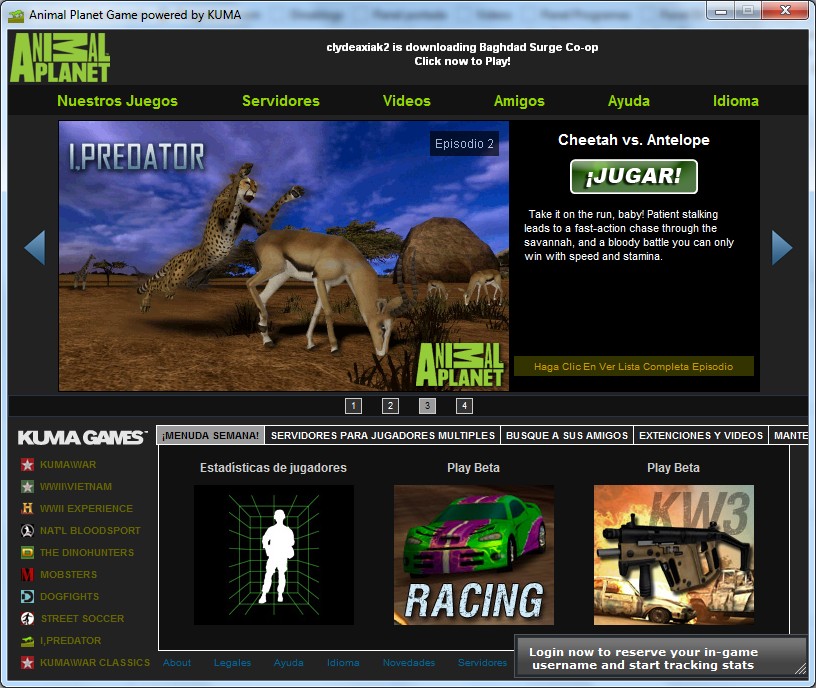The width and height of the screenshot is (816, 688).
Task: Open the WWII\VIETNAM game link
Action: click(x=75, y=487)
